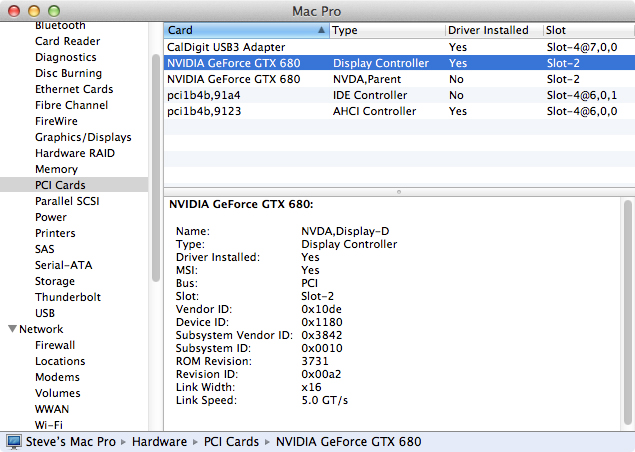Select Wi-Fi under Network
This screenshot has width=635, height=452.
49,425
